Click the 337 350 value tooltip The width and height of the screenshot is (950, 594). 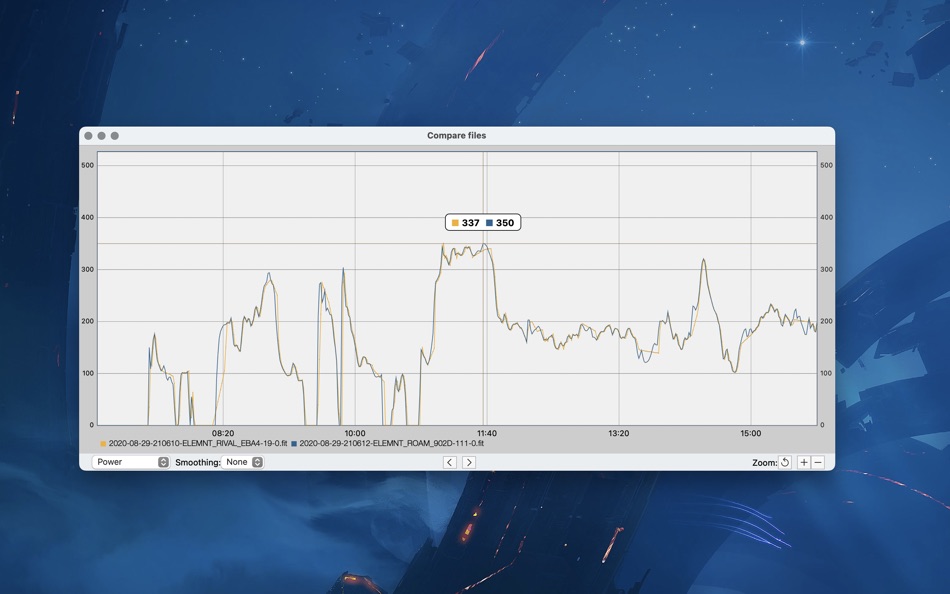click(x=483, y=222)
